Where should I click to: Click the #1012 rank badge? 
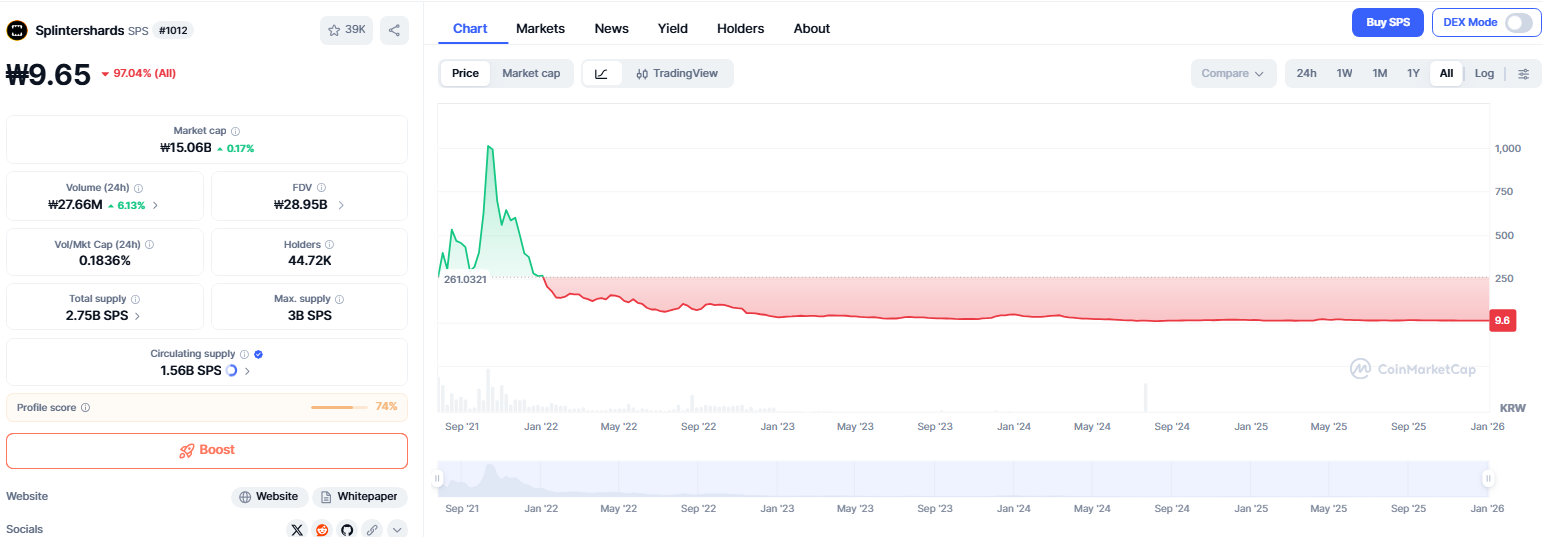pyautogui.click(x=173, y=30)
